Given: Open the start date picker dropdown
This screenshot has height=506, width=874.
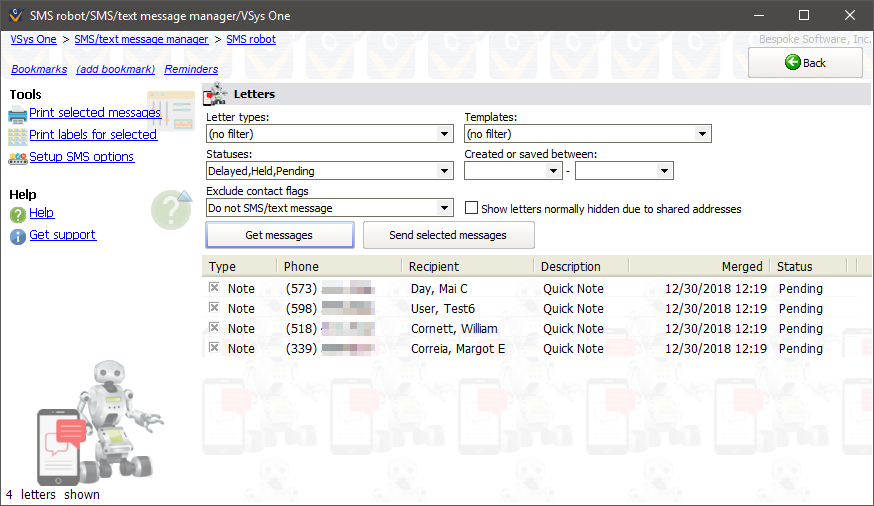Looking at the screenshot, I should (x=554, y=171).
